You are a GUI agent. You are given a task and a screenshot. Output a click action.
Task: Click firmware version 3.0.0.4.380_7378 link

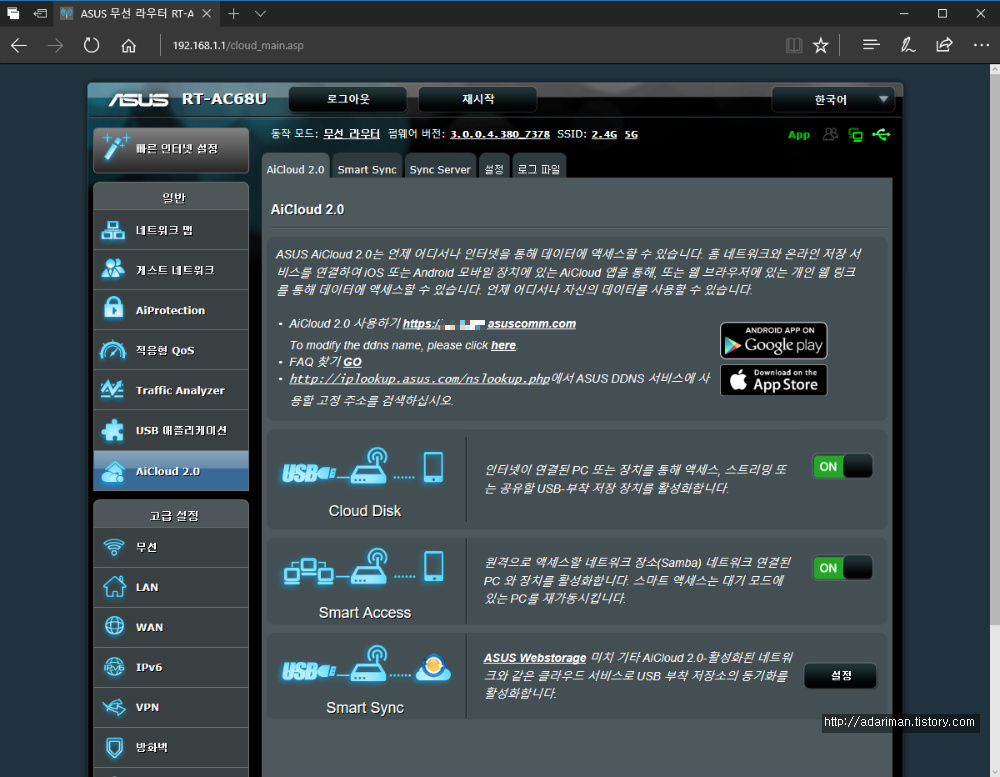500,134
